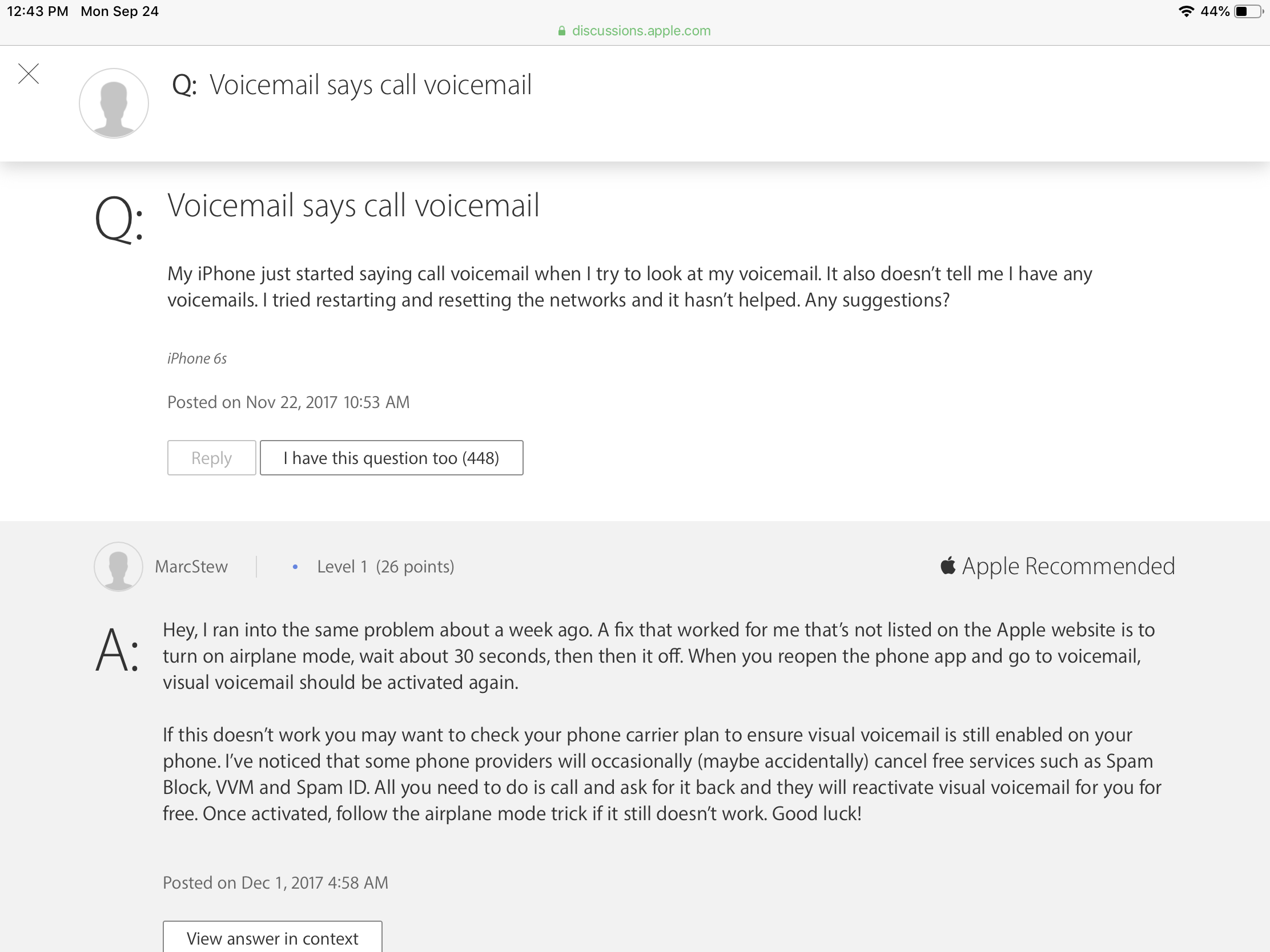Tap the green padlock icon in address bar
This screenshot has width=1270, height=952.
pos(561,31)
